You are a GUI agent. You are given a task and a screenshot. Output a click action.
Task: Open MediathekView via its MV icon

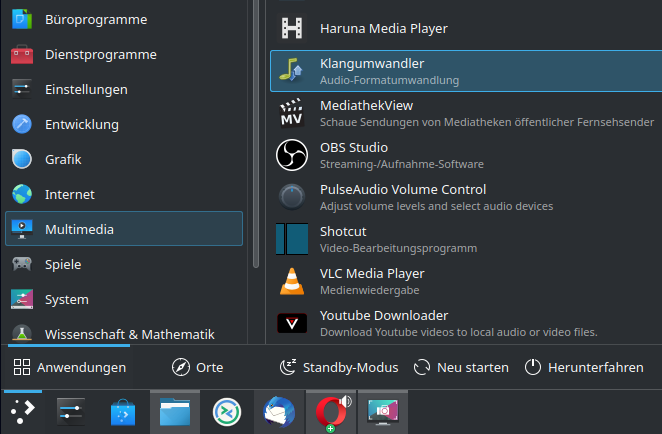pos(292,113)
